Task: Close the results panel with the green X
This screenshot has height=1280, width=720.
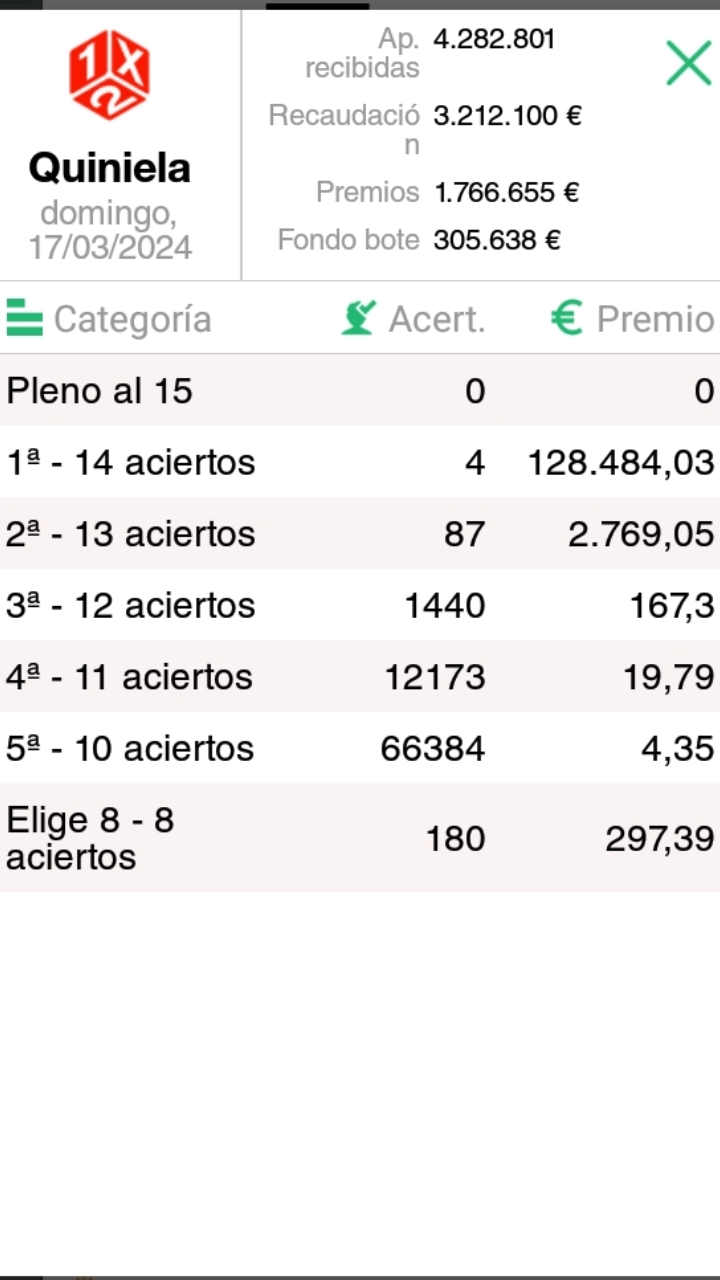Action: coord(688,63)
